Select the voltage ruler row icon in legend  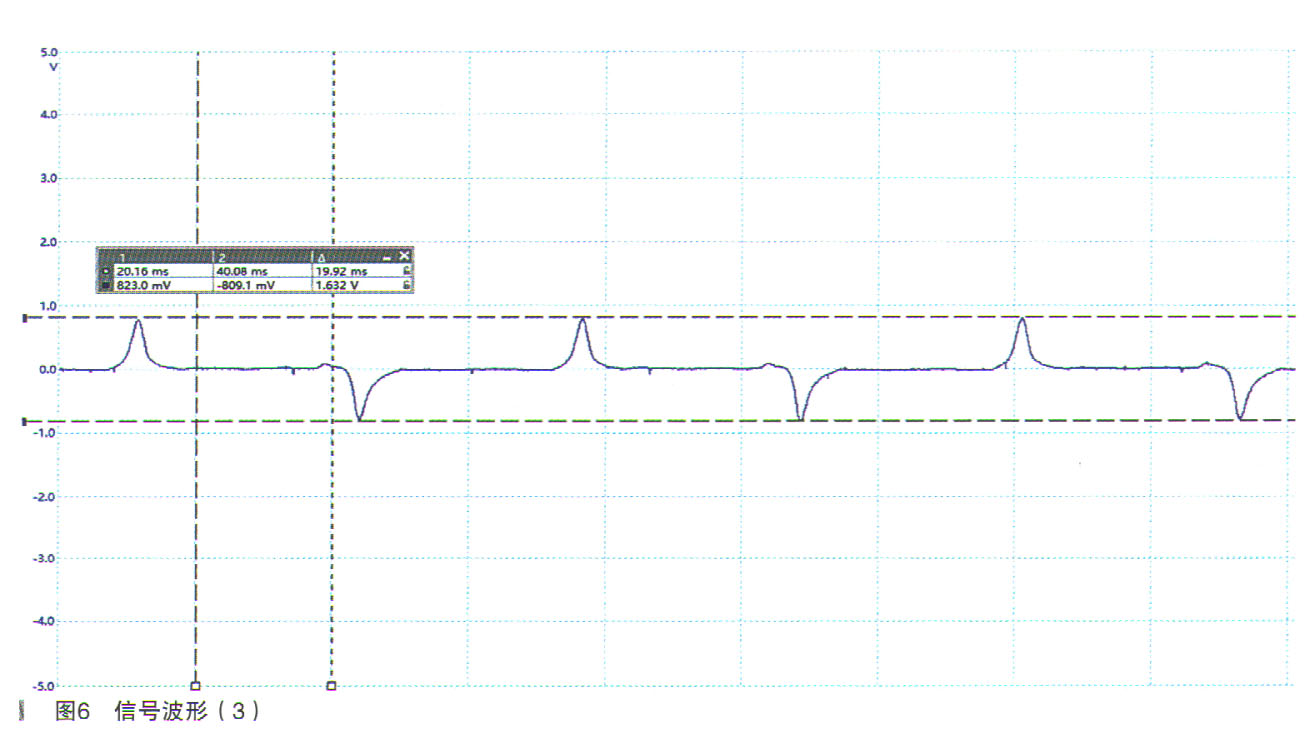click(x=106, y=285)
